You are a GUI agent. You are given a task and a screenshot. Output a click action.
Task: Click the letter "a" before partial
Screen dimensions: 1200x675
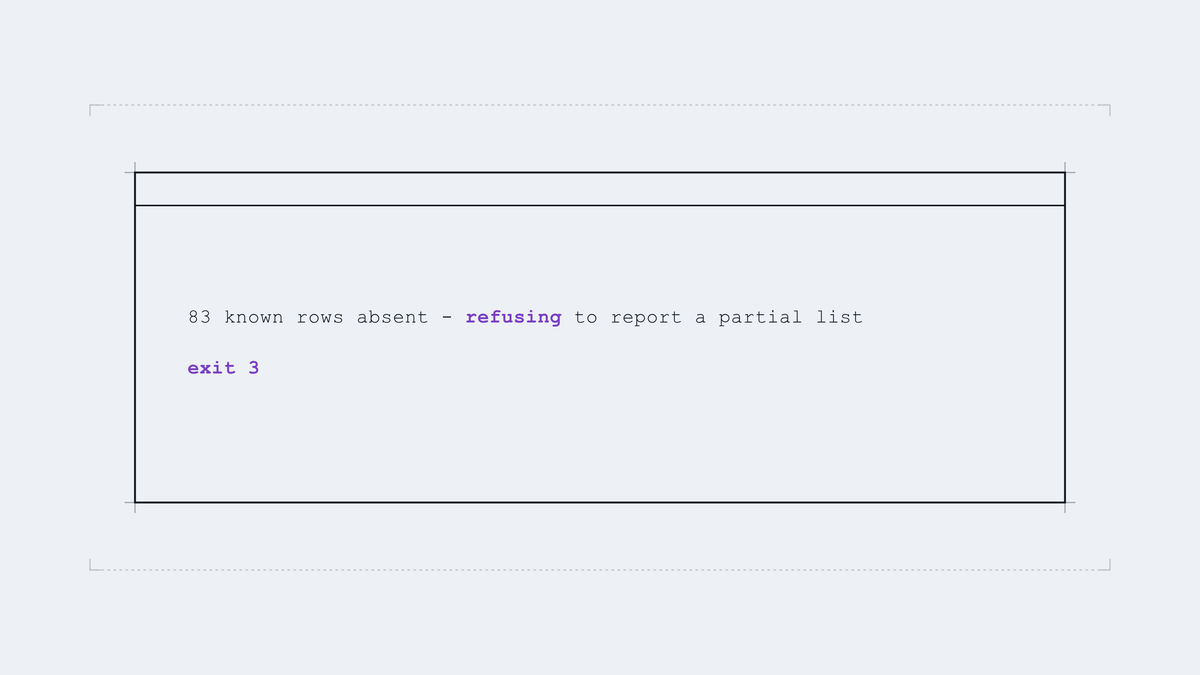pos(700,319)
